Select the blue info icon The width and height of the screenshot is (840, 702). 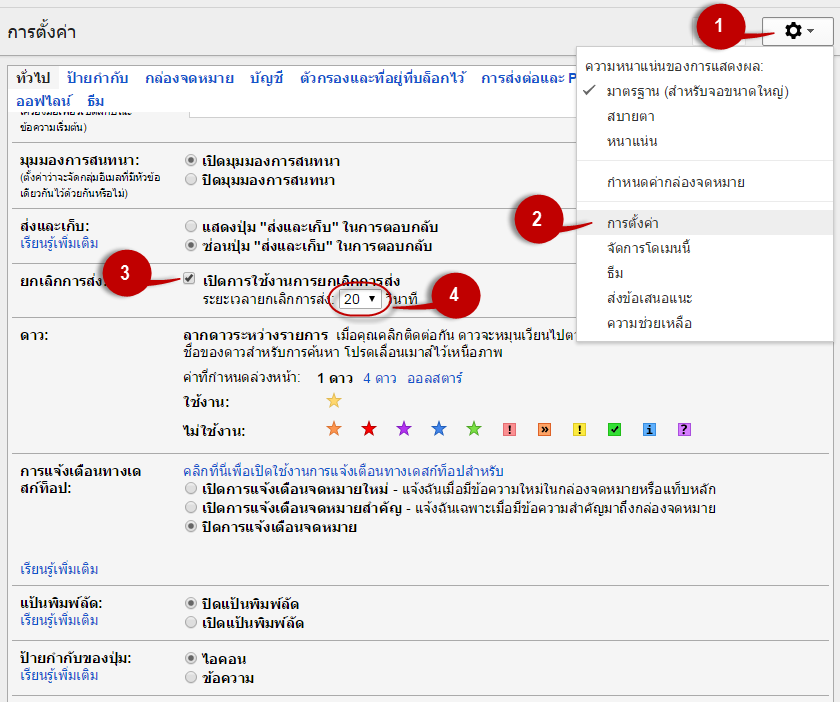pyautogui.click(x=649, y=430)
